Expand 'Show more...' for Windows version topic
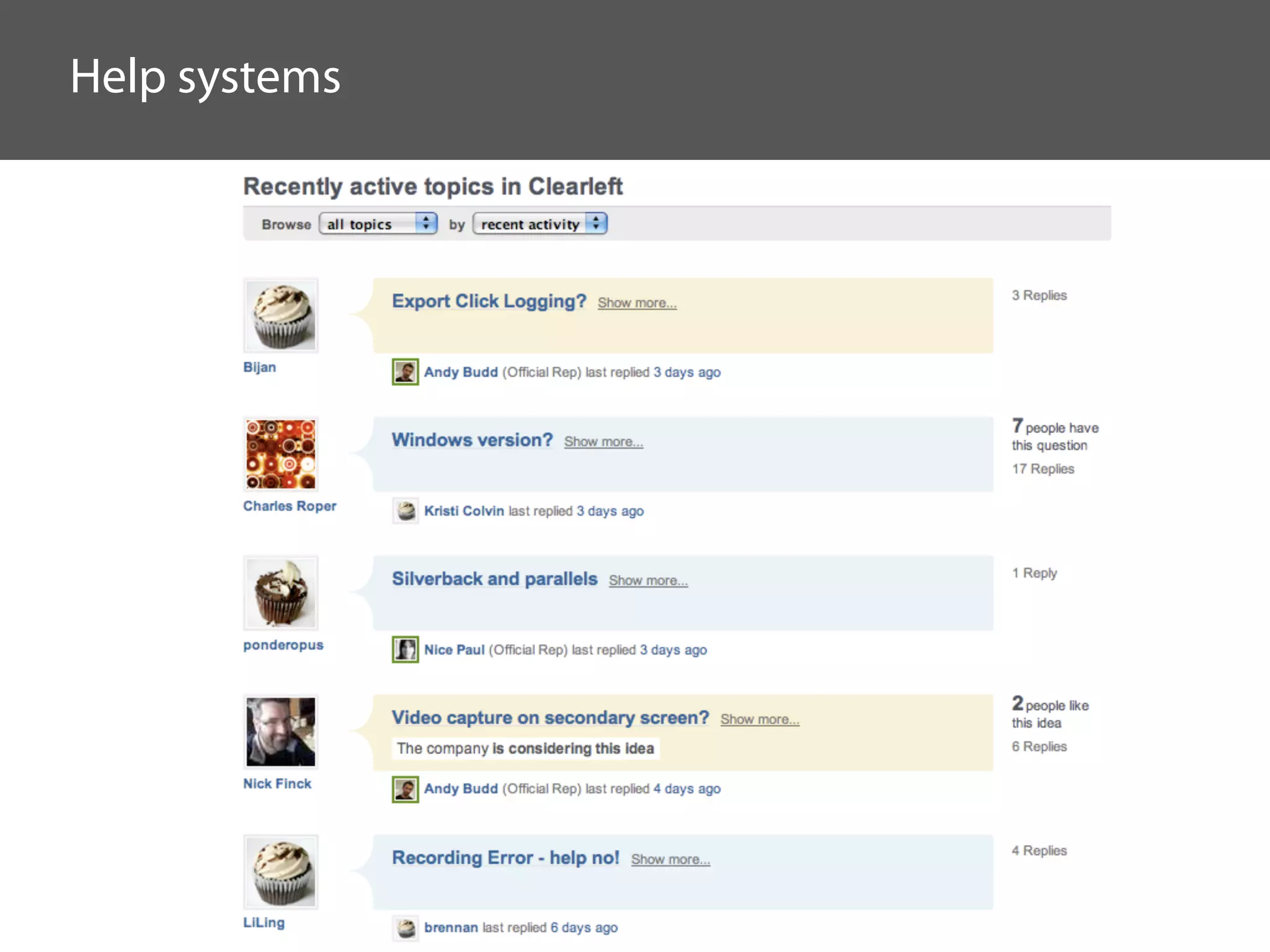Screen dimensions: 1270x952 click(x=603, y=442)
